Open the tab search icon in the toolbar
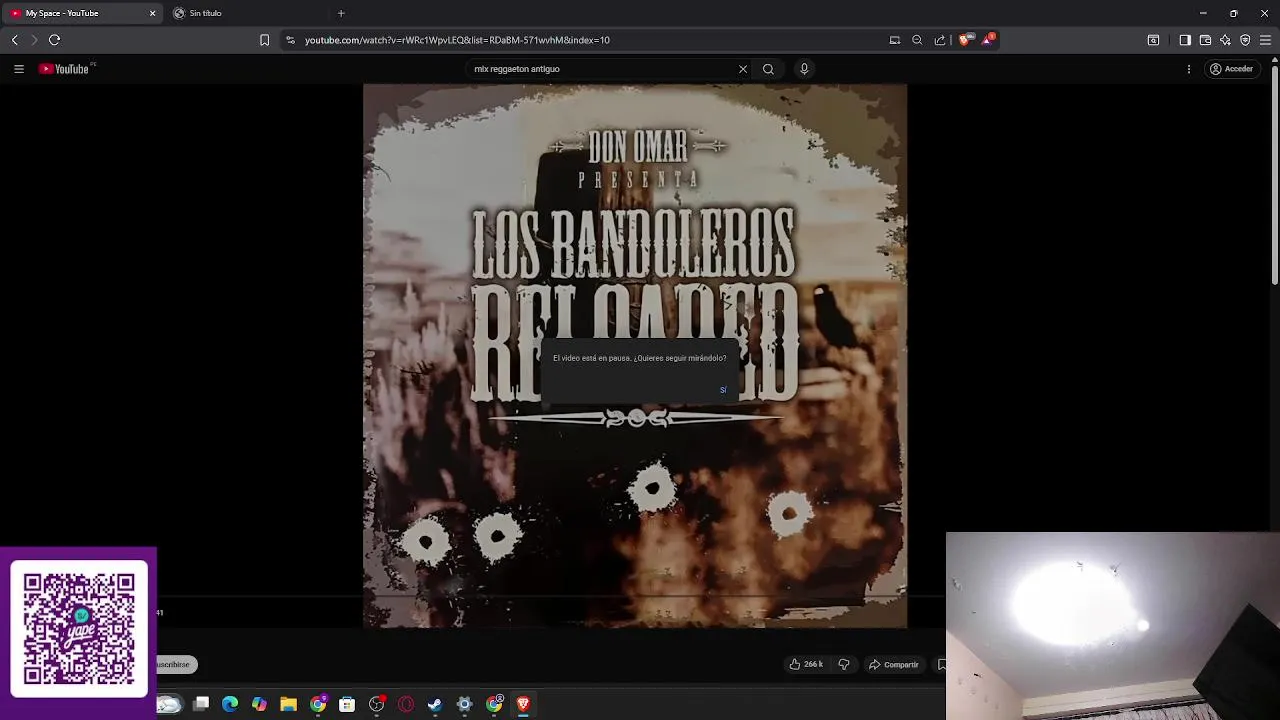Image resolution: width=1280 pixels, height=720 pixels. click(1153, 40)
